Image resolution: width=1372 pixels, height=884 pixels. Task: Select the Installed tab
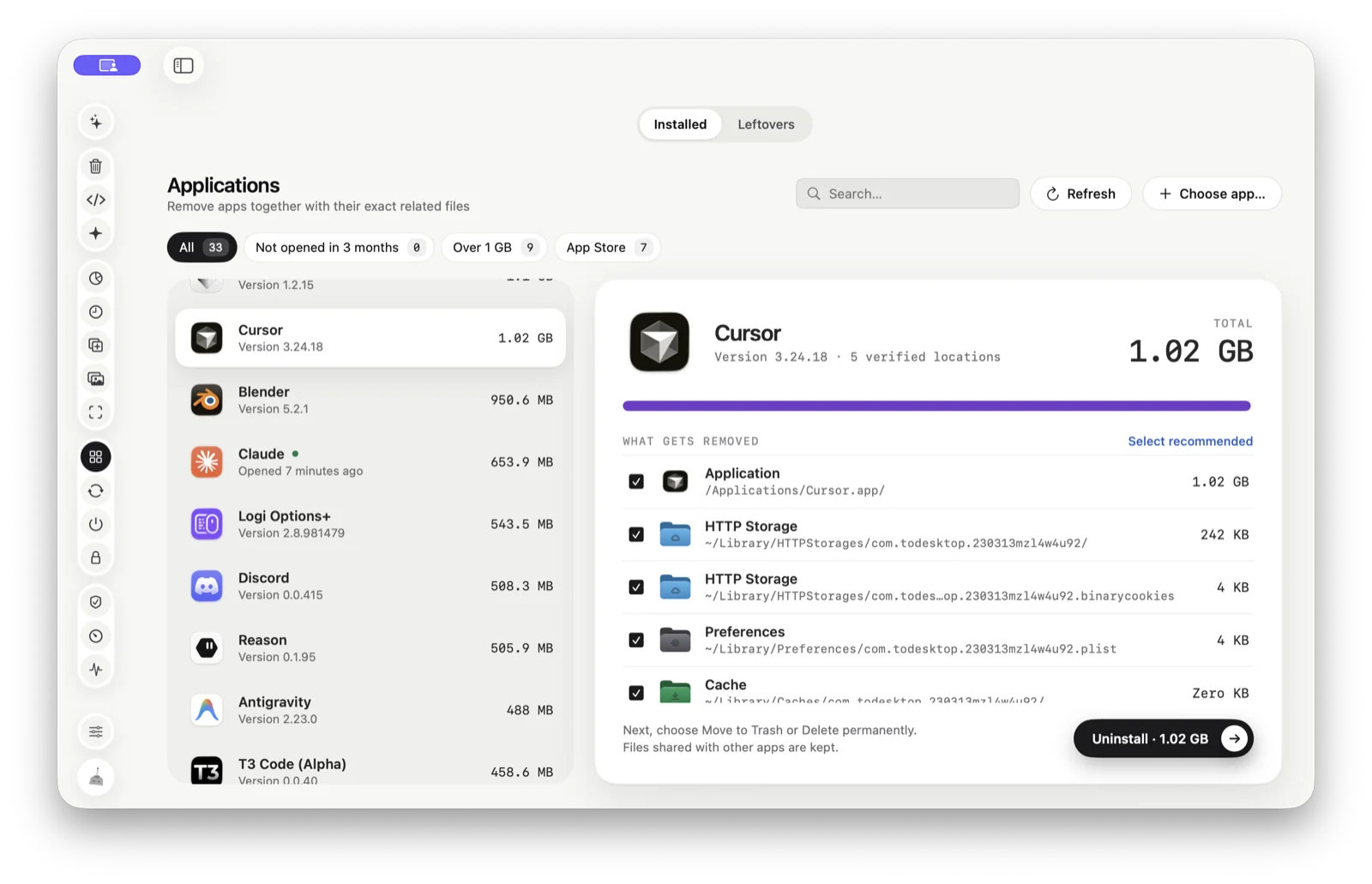(x=680, y=124)
